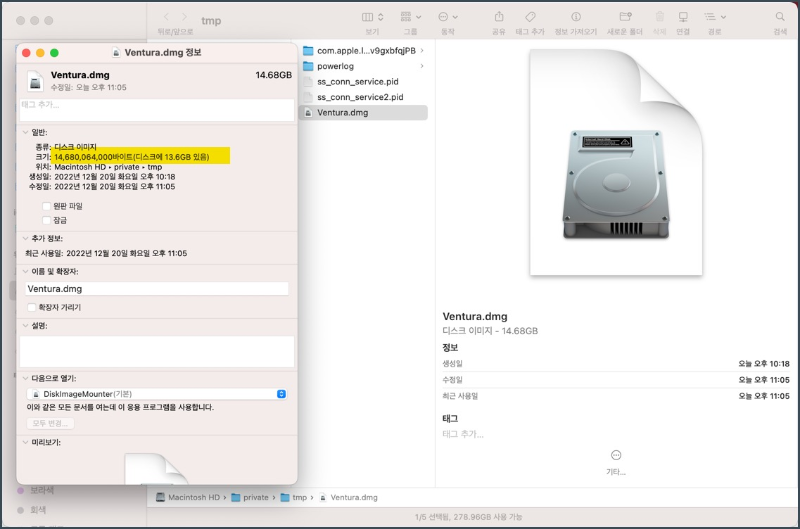Minimize the Ventura.dmg Info window
Image resolution: width=800 pixels, height=529 pixels.
(x=40, y=53)
